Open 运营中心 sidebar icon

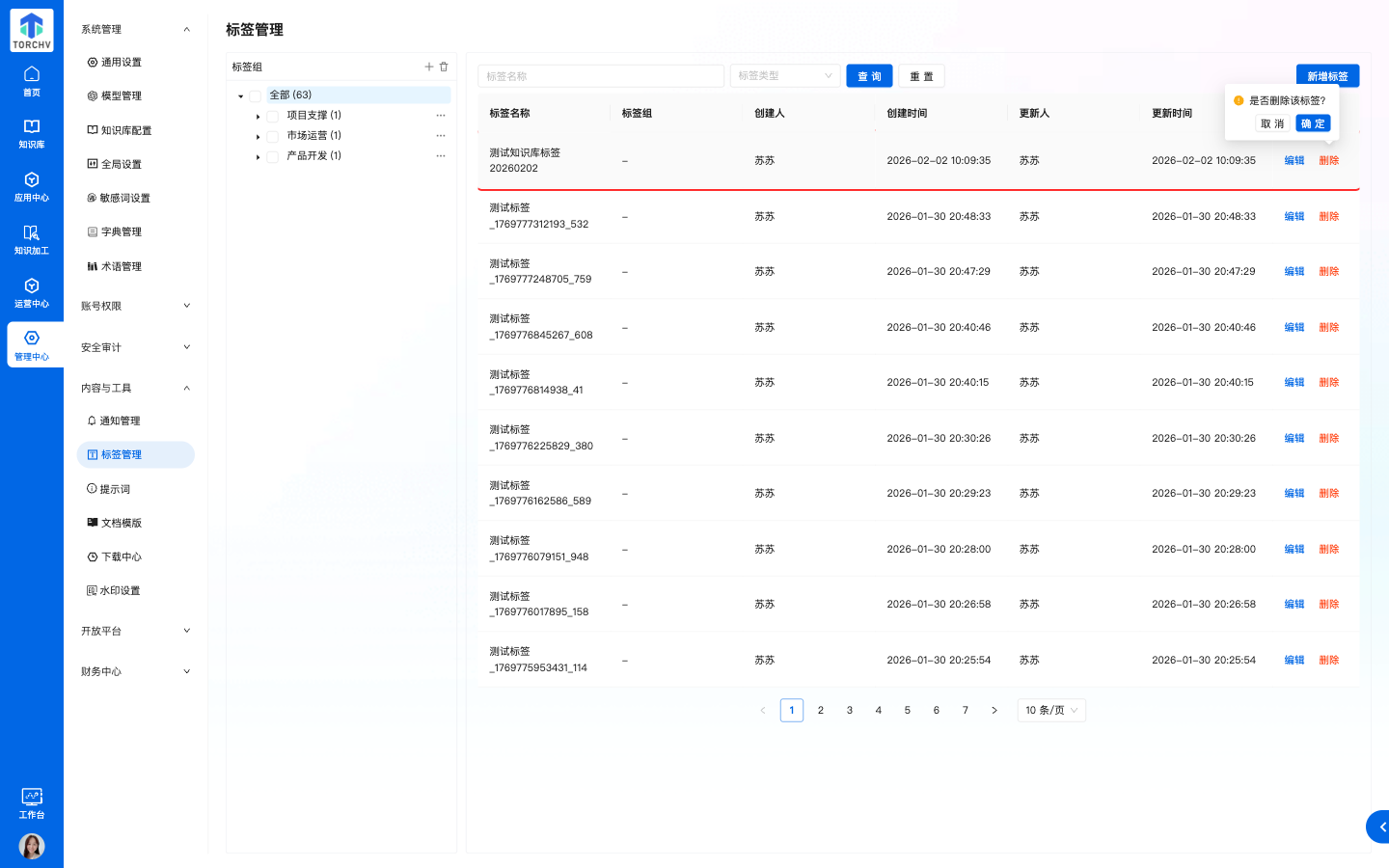click(x=32, y=292)
